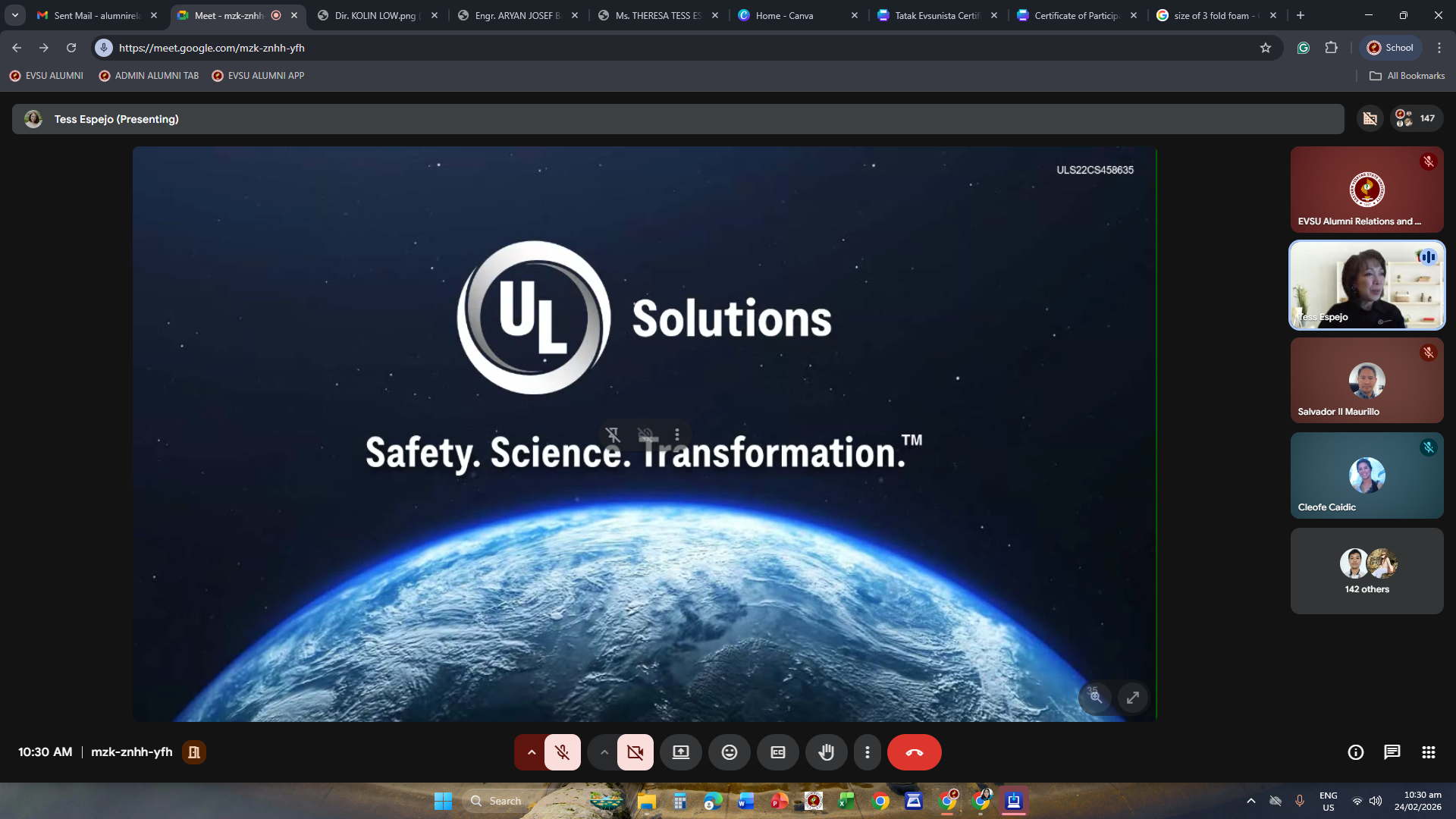Open the 147 participants people button
The width and height of the screenshot is (1456, 819).
[x=1416, y=118]
